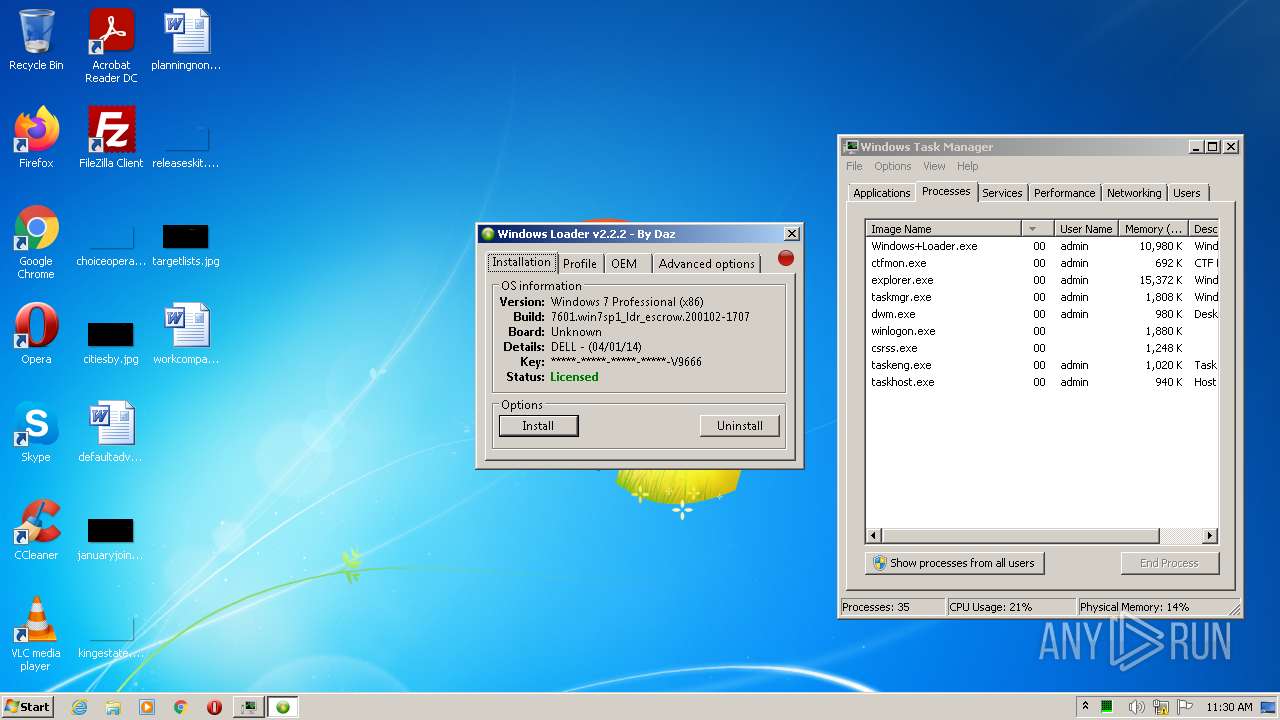Click the process list scroll right arrow
Viewport: 1280px width, 720px height.
[x=1210, y=536]
